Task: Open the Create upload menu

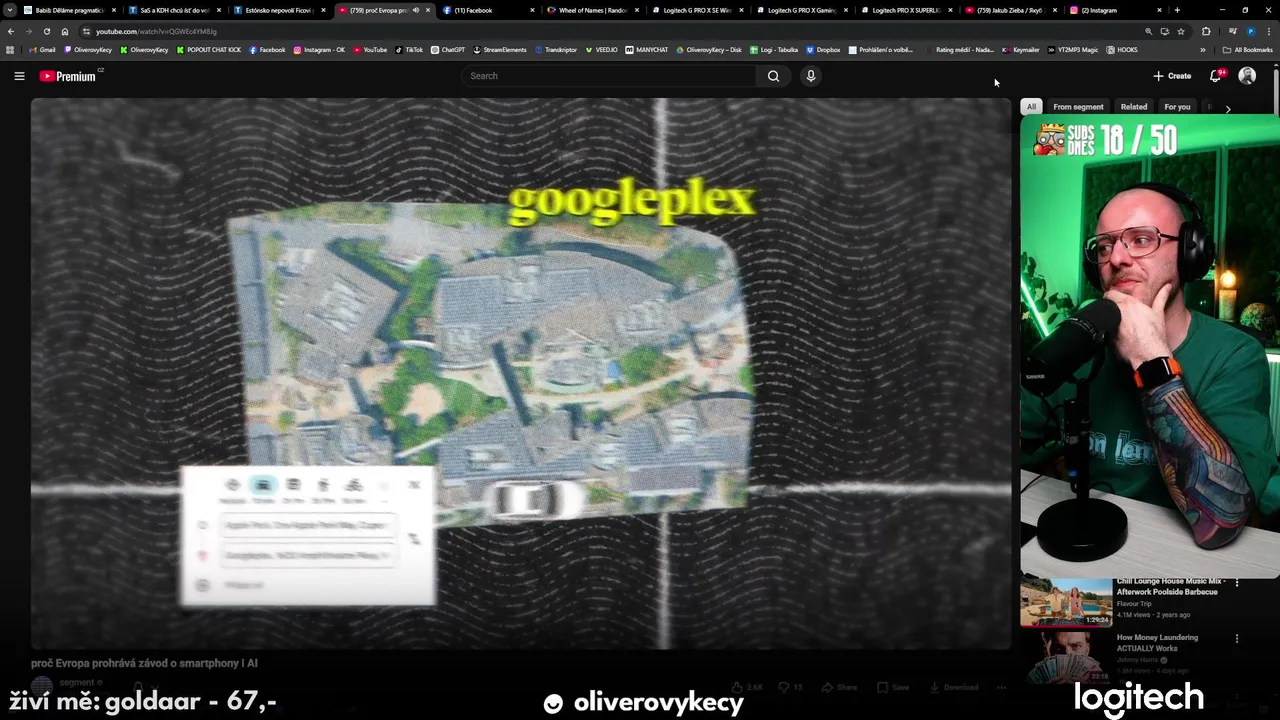Action: coord(1172,76)
